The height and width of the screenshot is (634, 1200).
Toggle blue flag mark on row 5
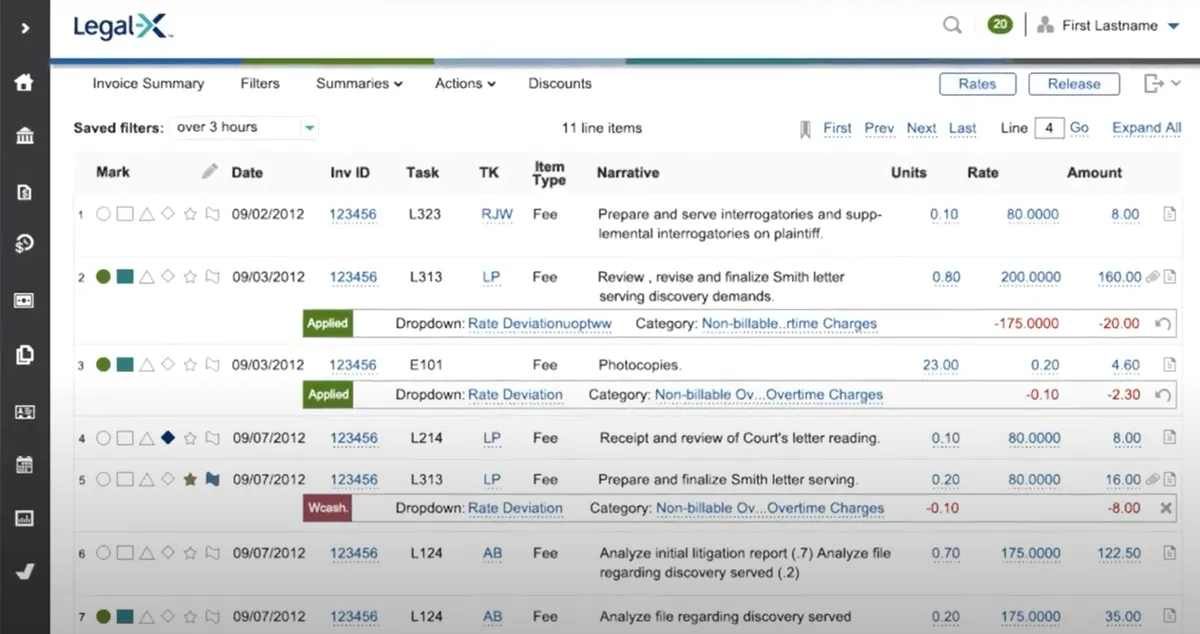point(212,479)
